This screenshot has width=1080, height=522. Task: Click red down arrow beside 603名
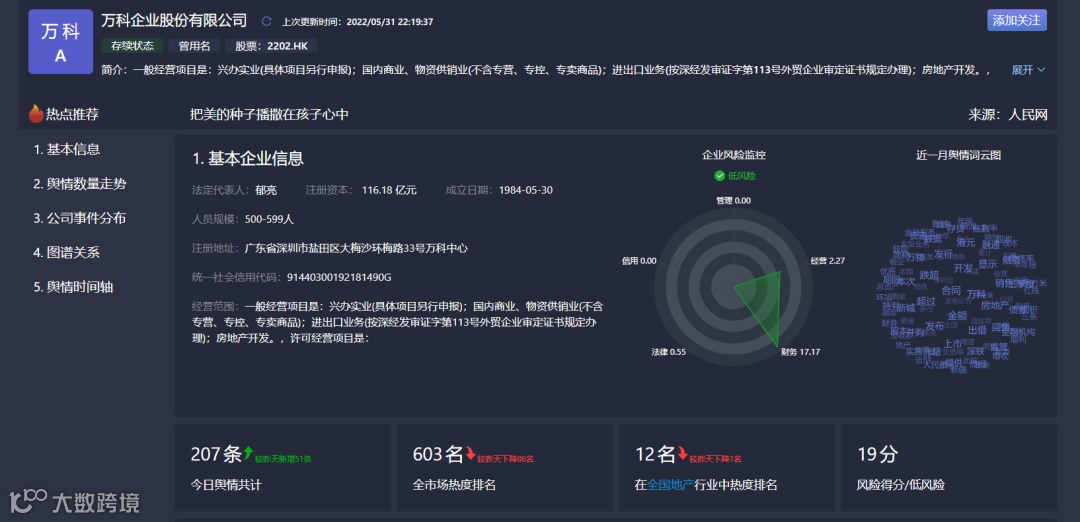pos(470,453)
